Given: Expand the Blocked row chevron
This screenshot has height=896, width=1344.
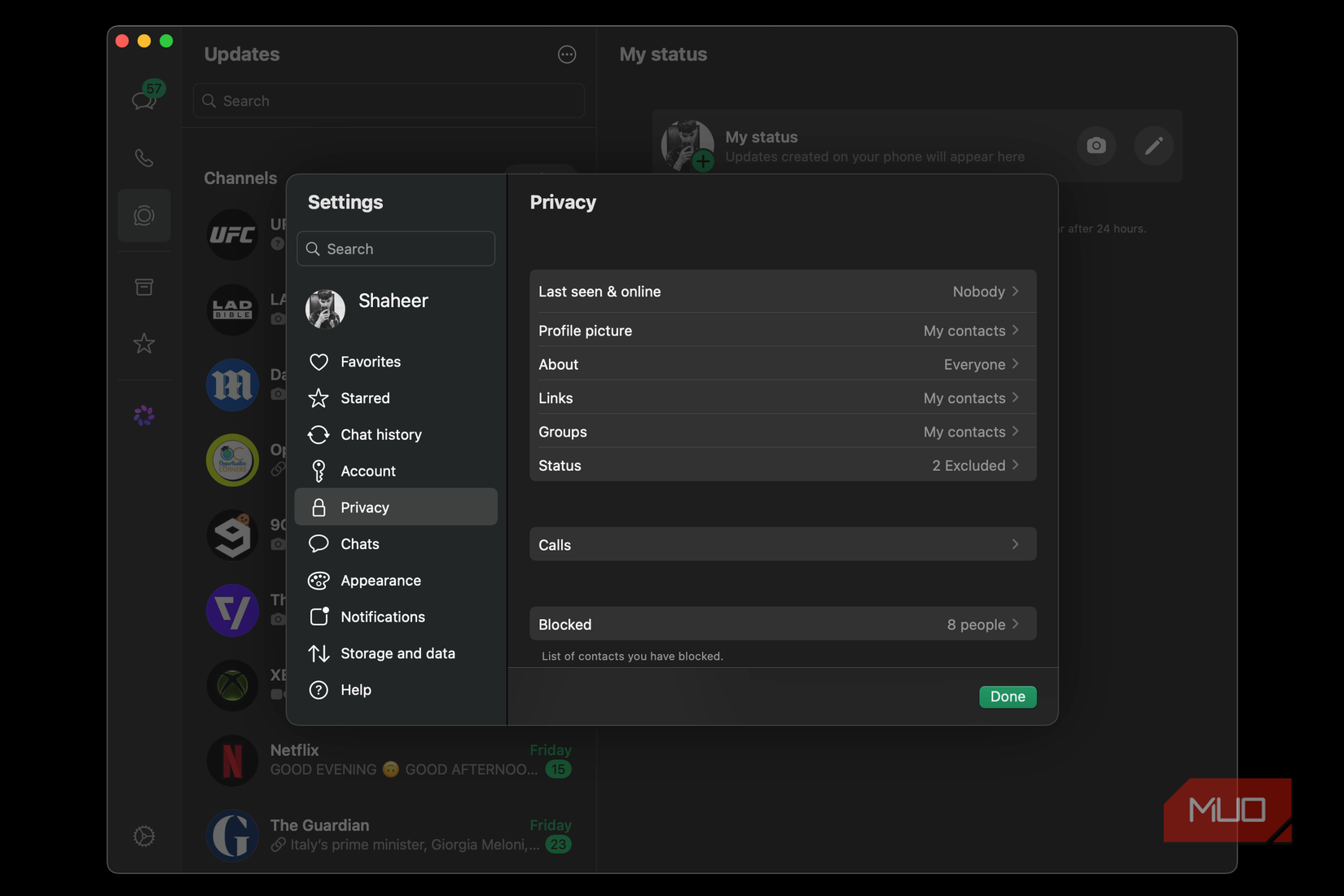Looking at the screenshot, I should [1015, 624].
